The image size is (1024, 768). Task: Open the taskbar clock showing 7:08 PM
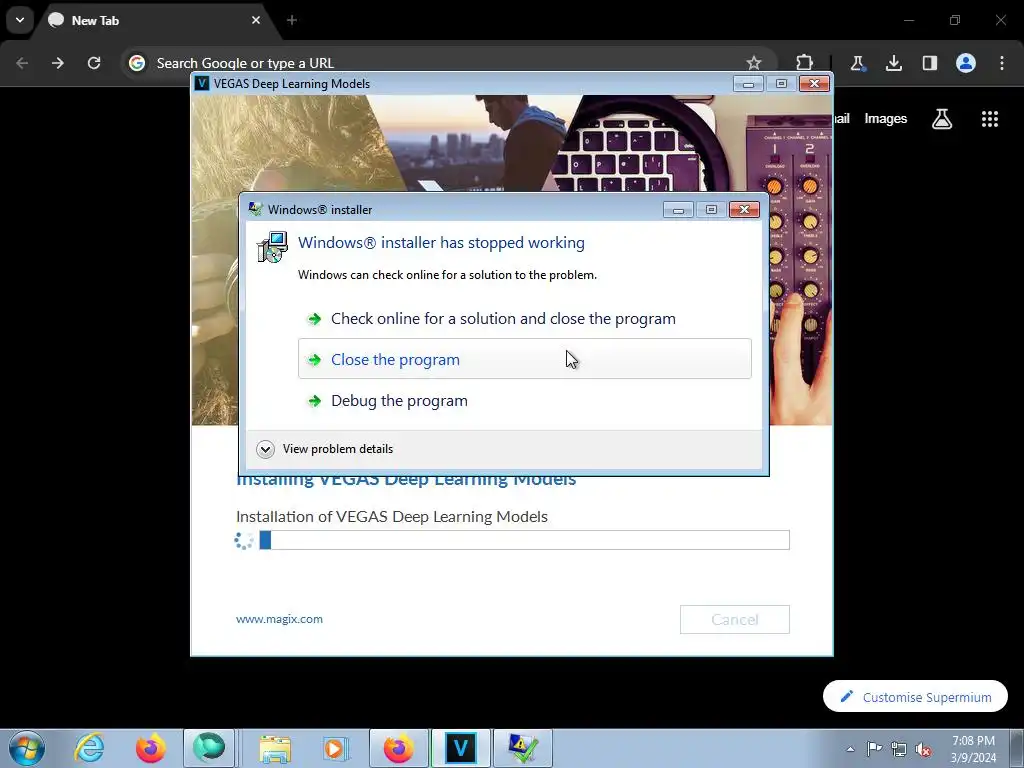pos(973,749)
